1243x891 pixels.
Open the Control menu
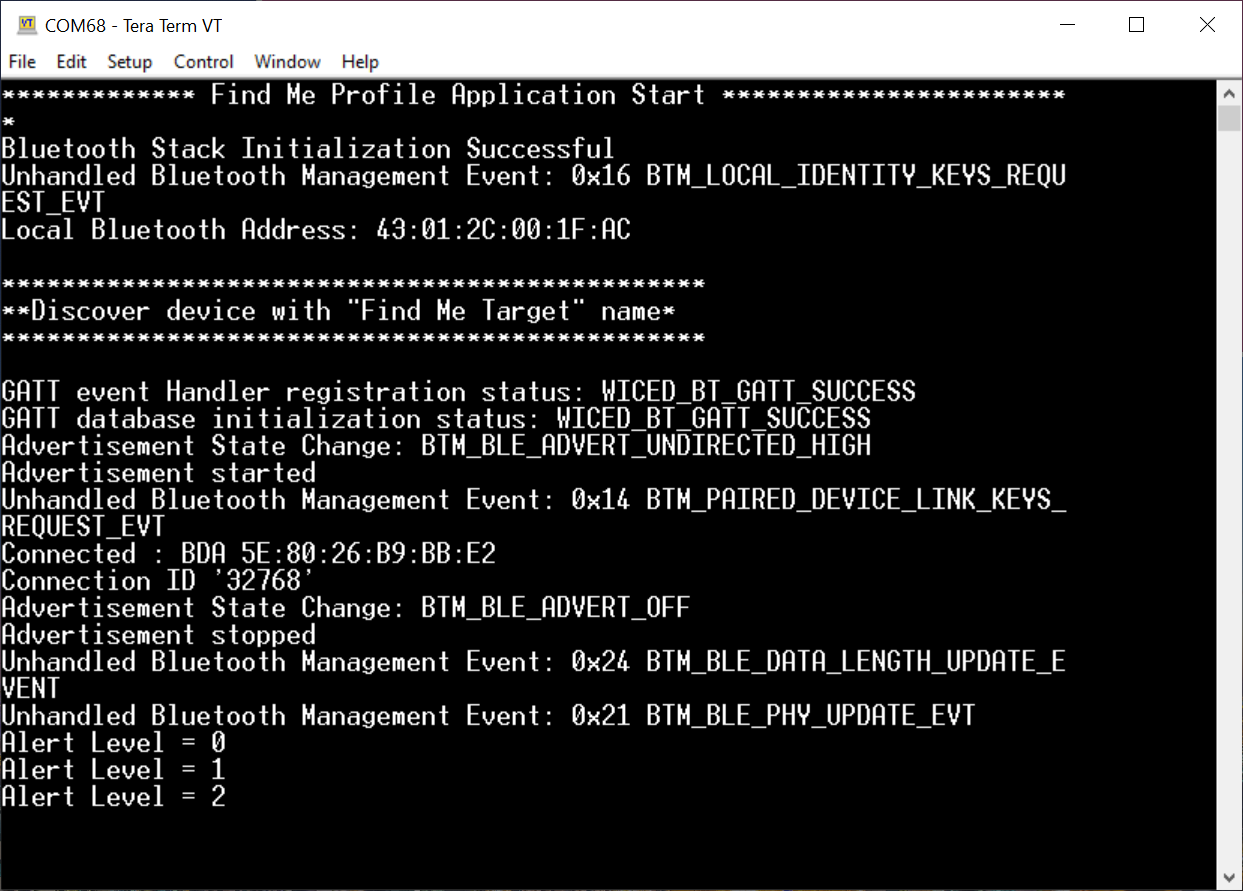203,62
